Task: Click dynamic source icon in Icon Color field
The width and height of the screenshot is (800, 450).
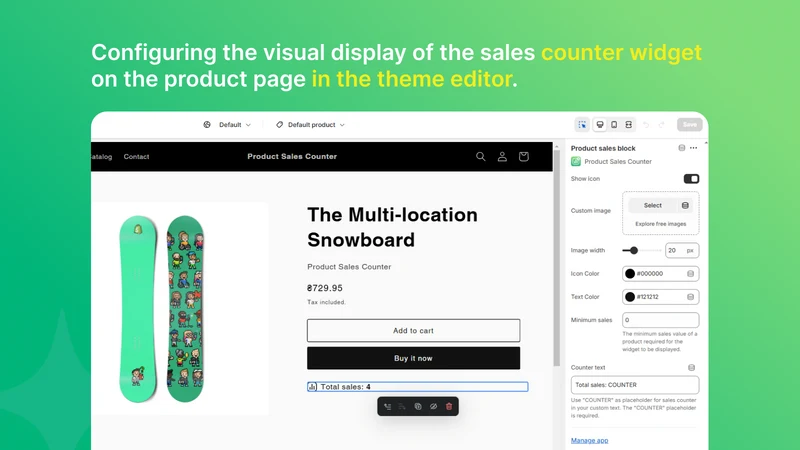Action: 690,273
